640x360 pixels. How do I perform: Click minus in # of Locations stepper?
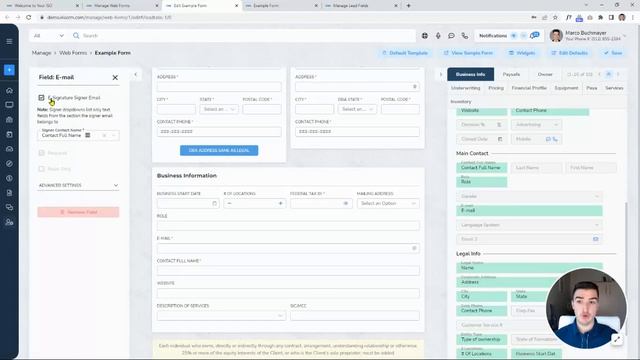(229, 203)
